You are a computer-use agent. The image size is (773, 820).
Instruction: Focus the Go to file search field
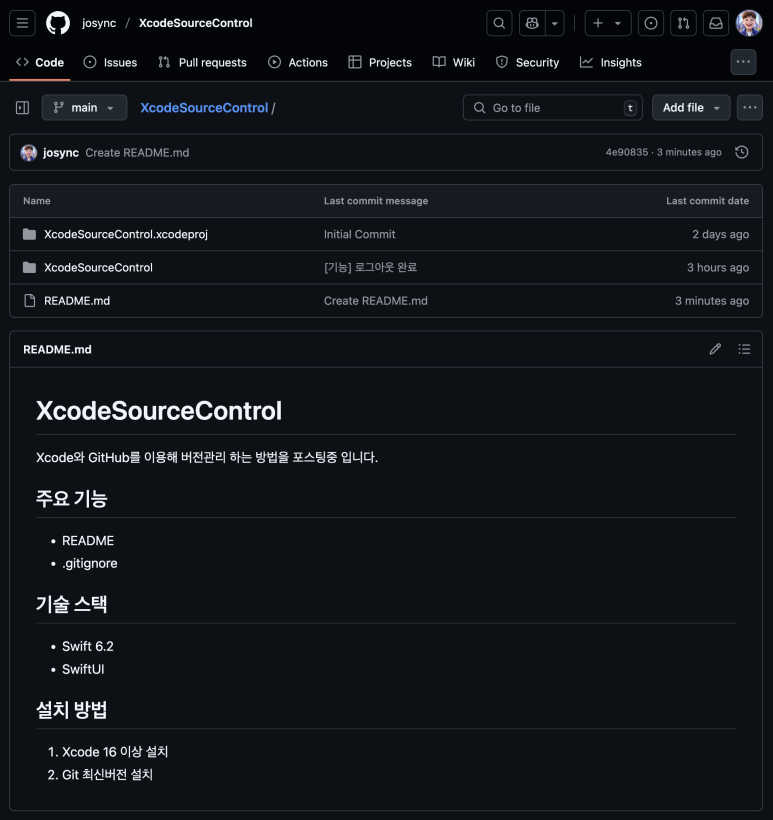(553, 108)
